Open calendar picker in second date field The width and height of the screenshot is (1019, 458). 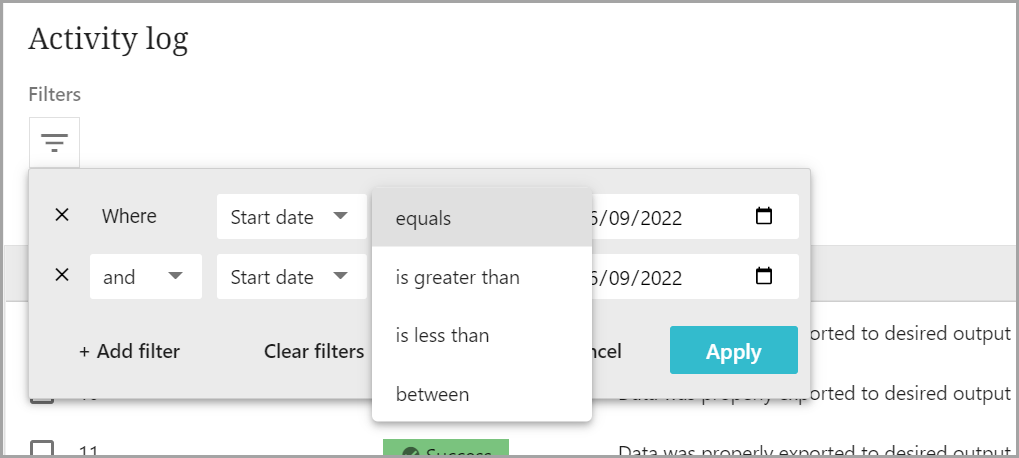click(764, 276)
